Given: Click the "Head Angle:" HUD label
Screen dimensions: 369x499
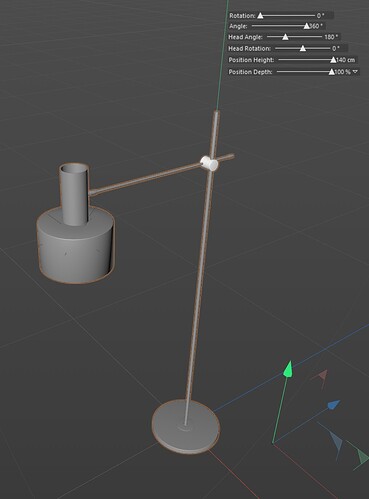Looking at the screenshot, I should pos(245,37).
